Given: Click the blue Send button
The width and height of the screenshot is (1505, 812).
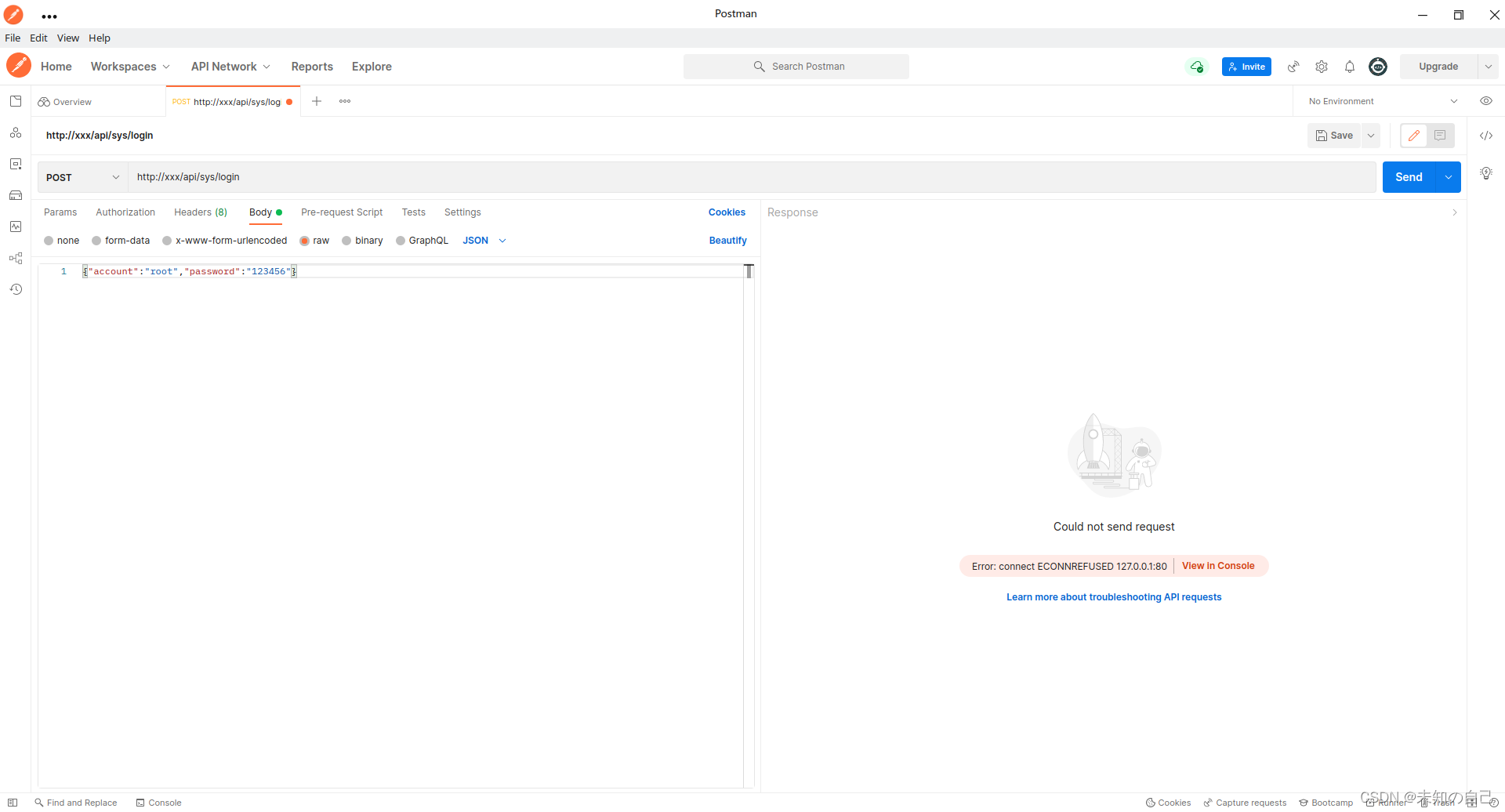Looking at the screenshot, I should (x=1409, y=177).
